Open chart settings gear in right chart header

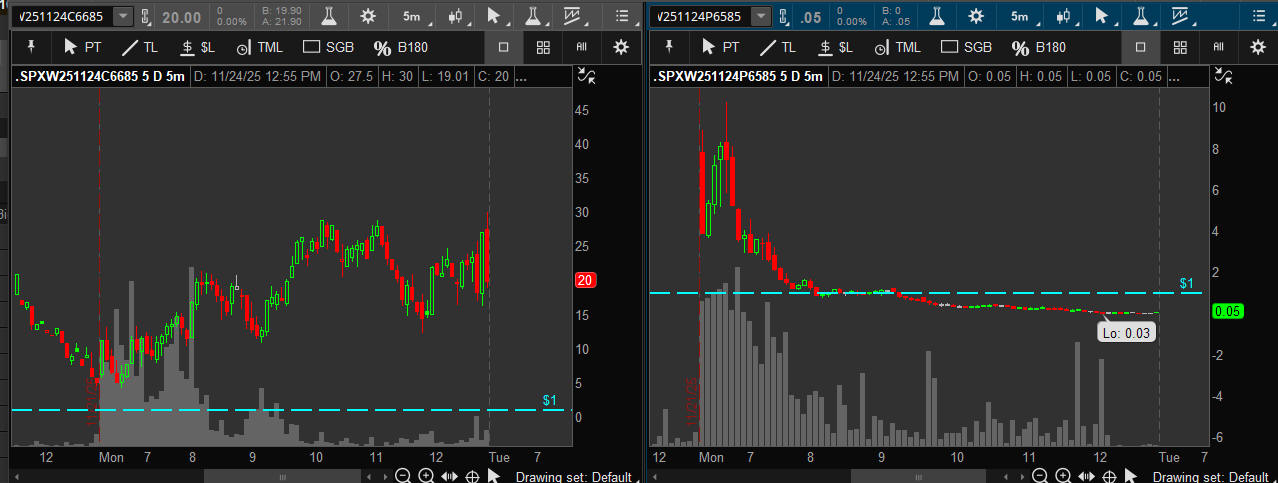pos(976,16)
